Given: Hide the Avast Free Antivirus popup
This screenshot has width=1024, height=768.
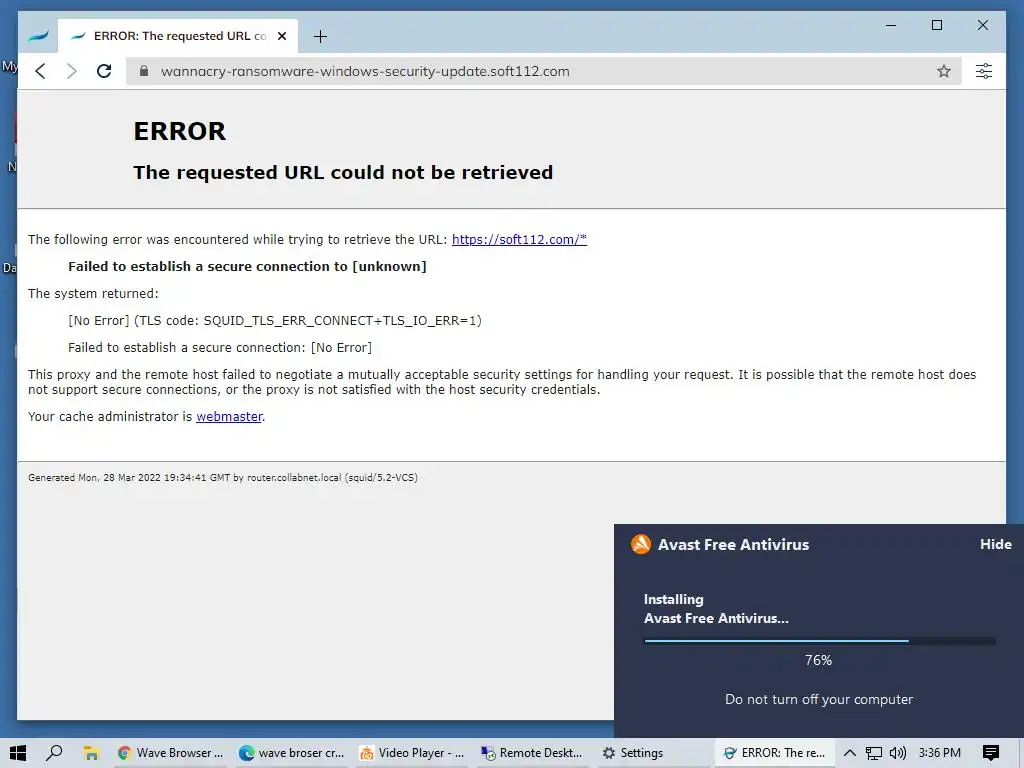Looking at the screenshot, I should [x=995, y=544].
